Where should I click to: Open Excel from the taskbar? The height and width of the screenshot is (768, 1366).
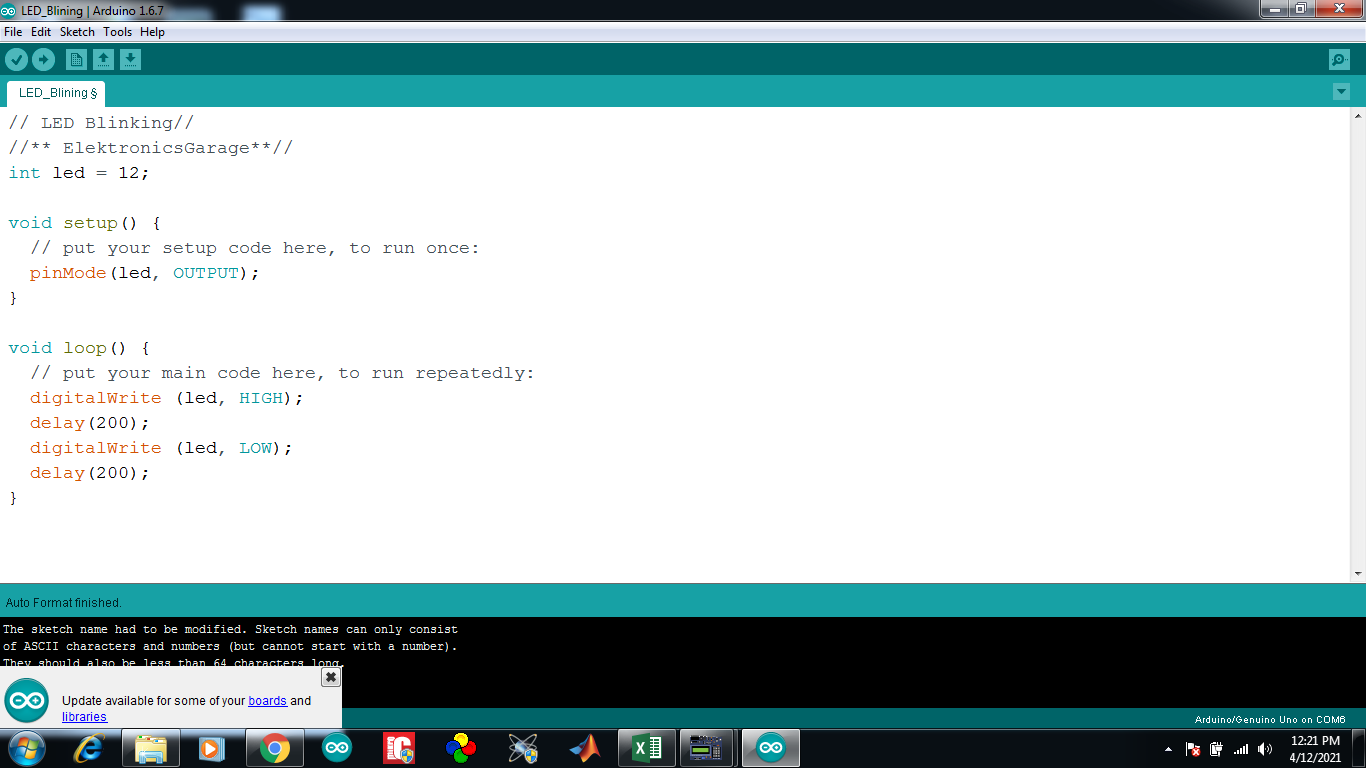pyautogui.click(x=646, y=747)
